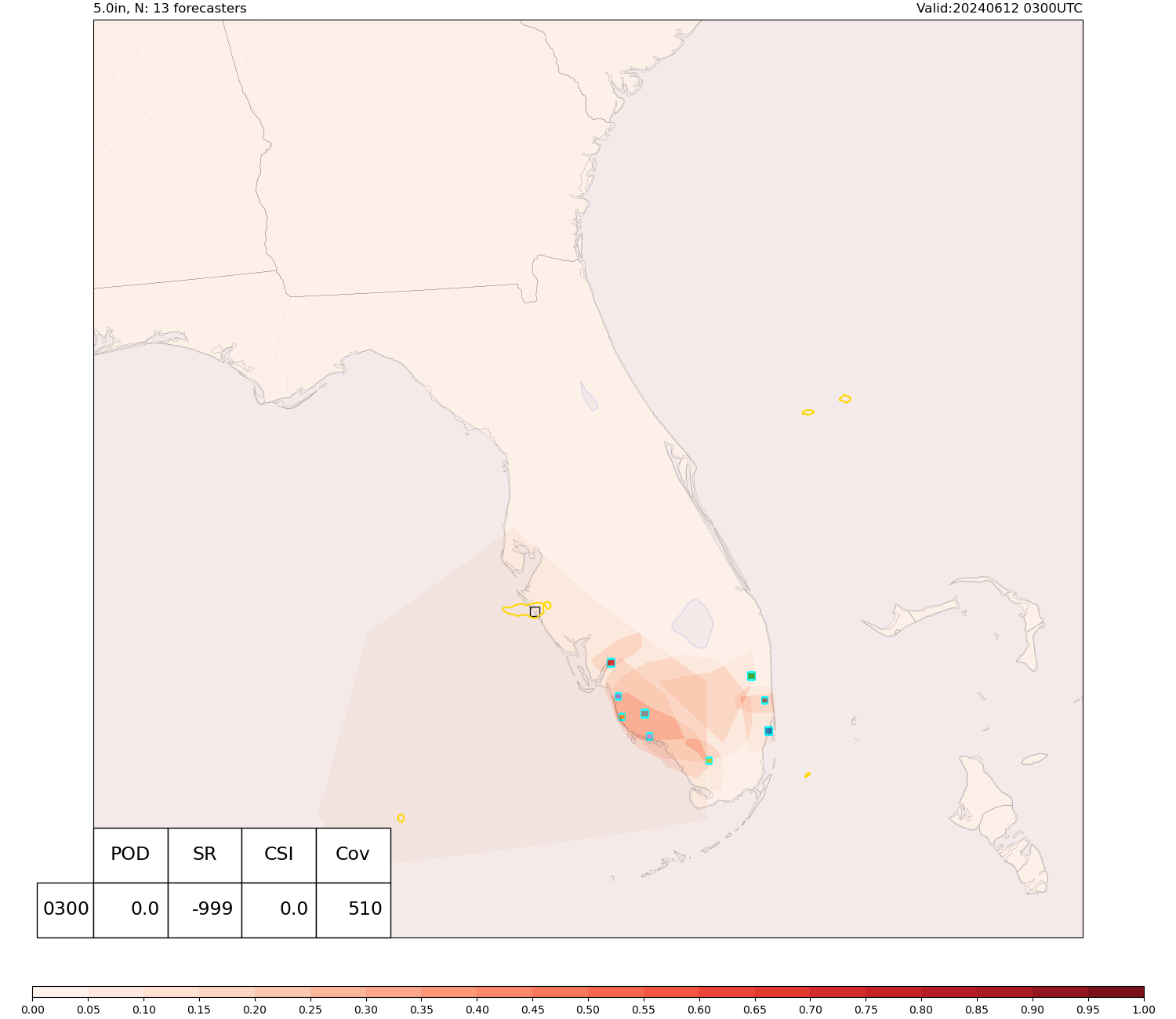The image size is (1176, 1019).
Task: Click the pink square forecaster marker
Action: 649,736
